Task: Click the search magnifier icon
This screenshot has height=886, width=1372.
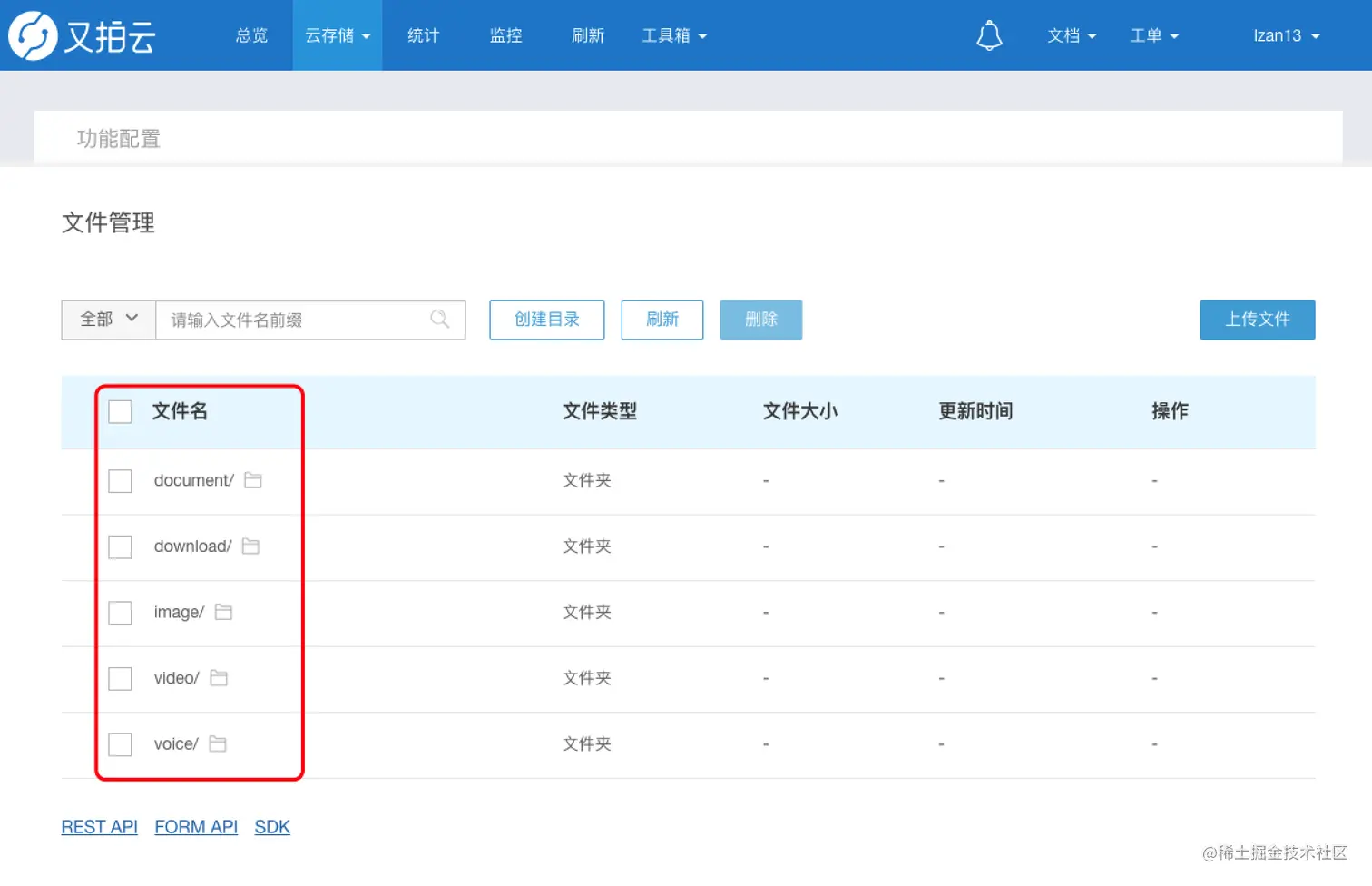Action: click(x=440, y=319)
